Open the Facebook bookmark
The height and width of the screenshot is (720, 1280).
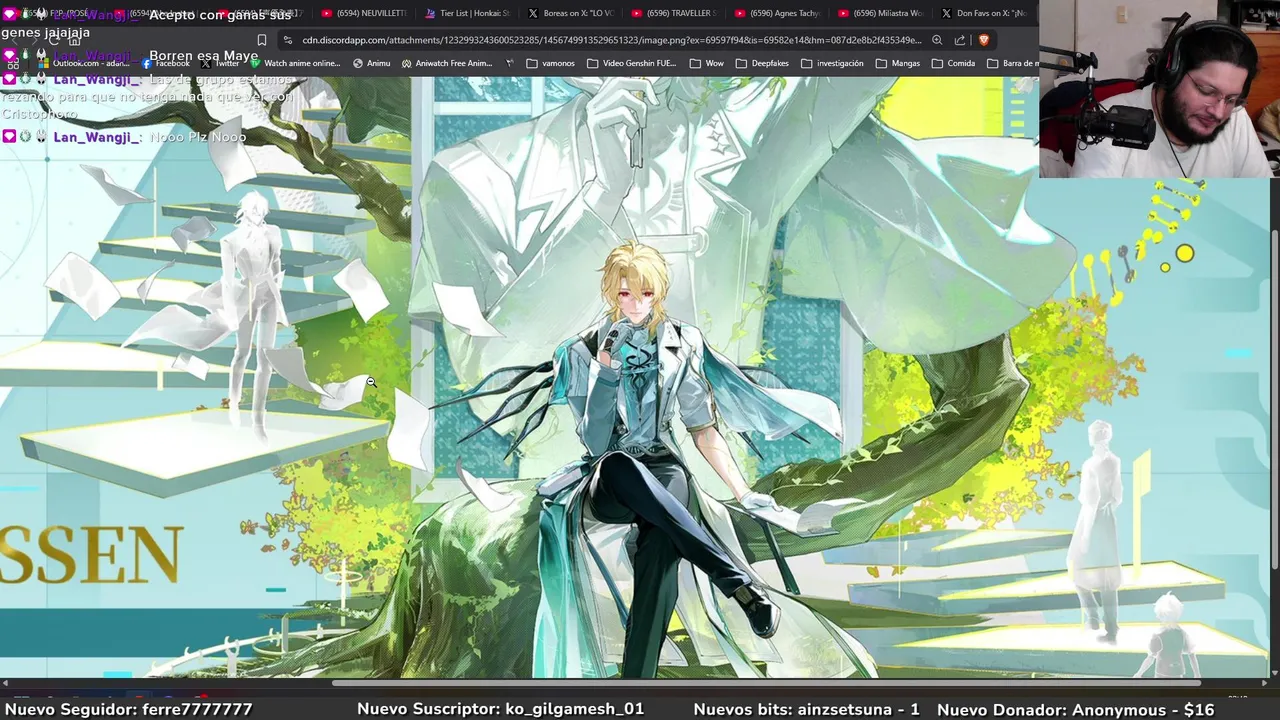pos(166,63)
